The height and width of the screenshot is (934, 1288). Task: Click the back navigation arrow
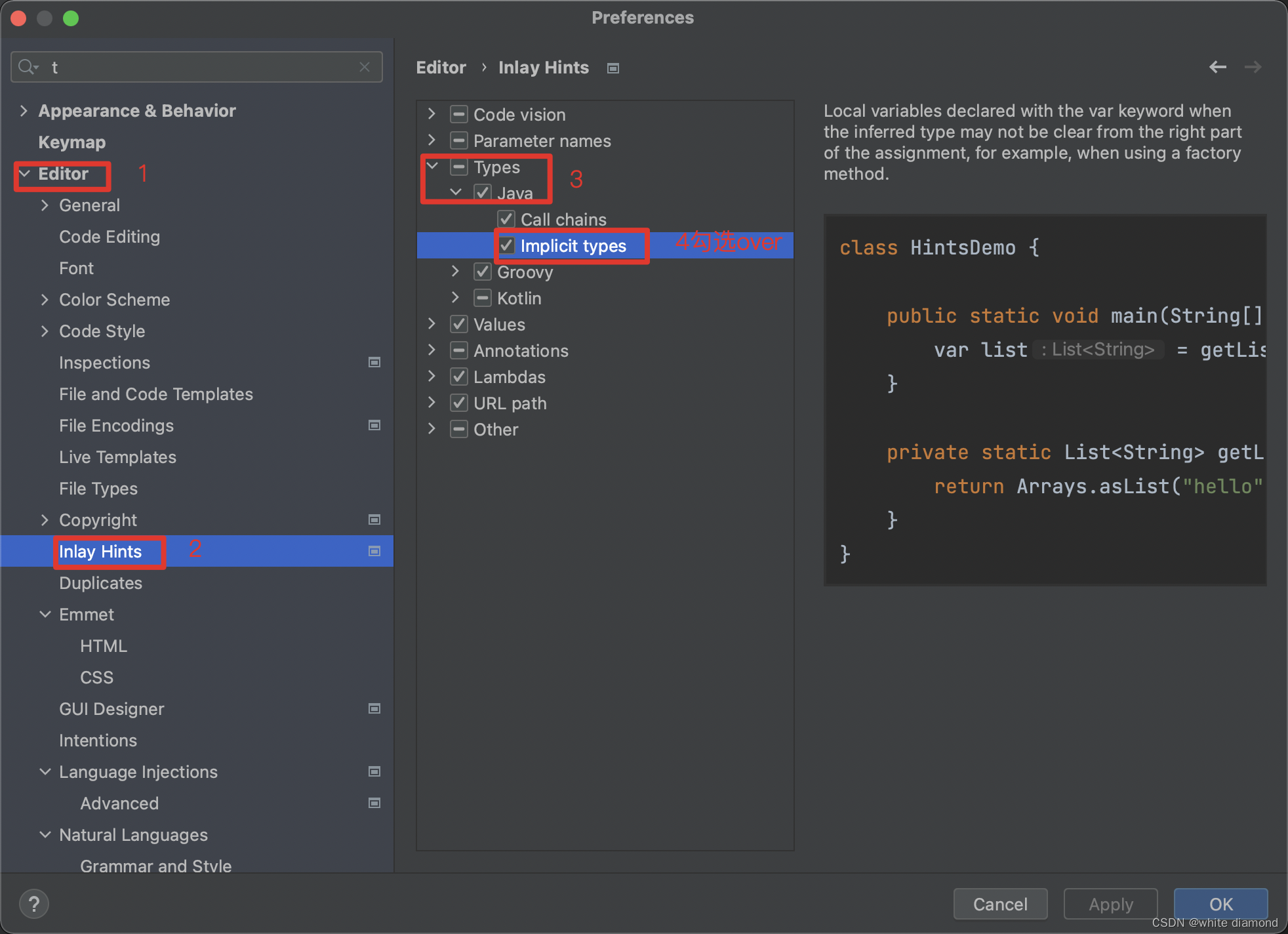click(1217, 67)
